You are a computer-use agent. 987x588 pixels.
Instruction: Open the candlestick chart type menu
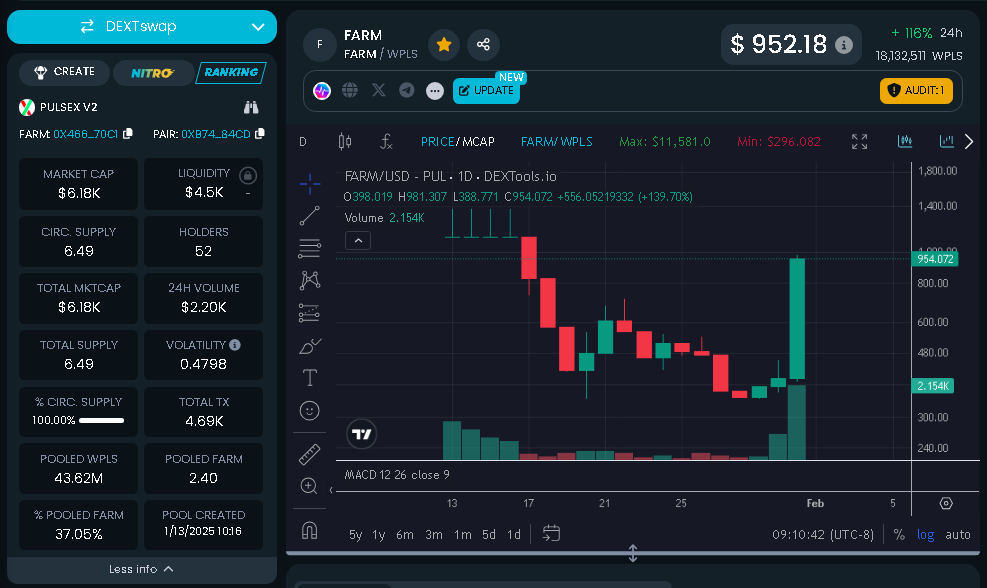(345, 142)
